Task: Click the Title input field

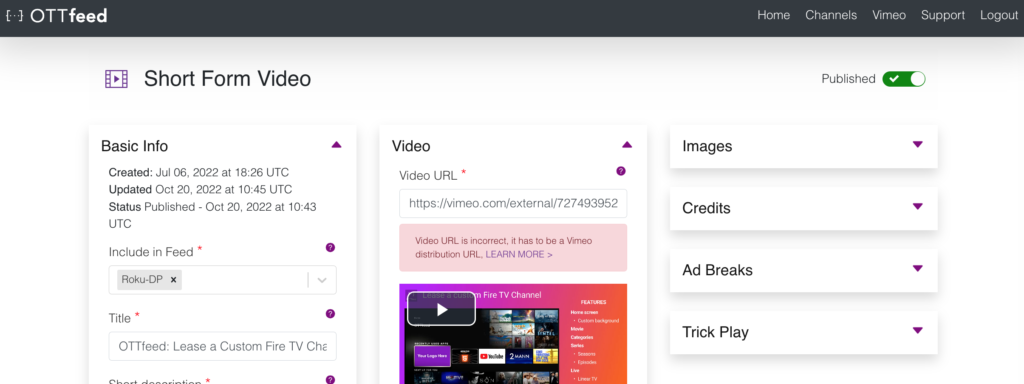Action: coord(223,346)
